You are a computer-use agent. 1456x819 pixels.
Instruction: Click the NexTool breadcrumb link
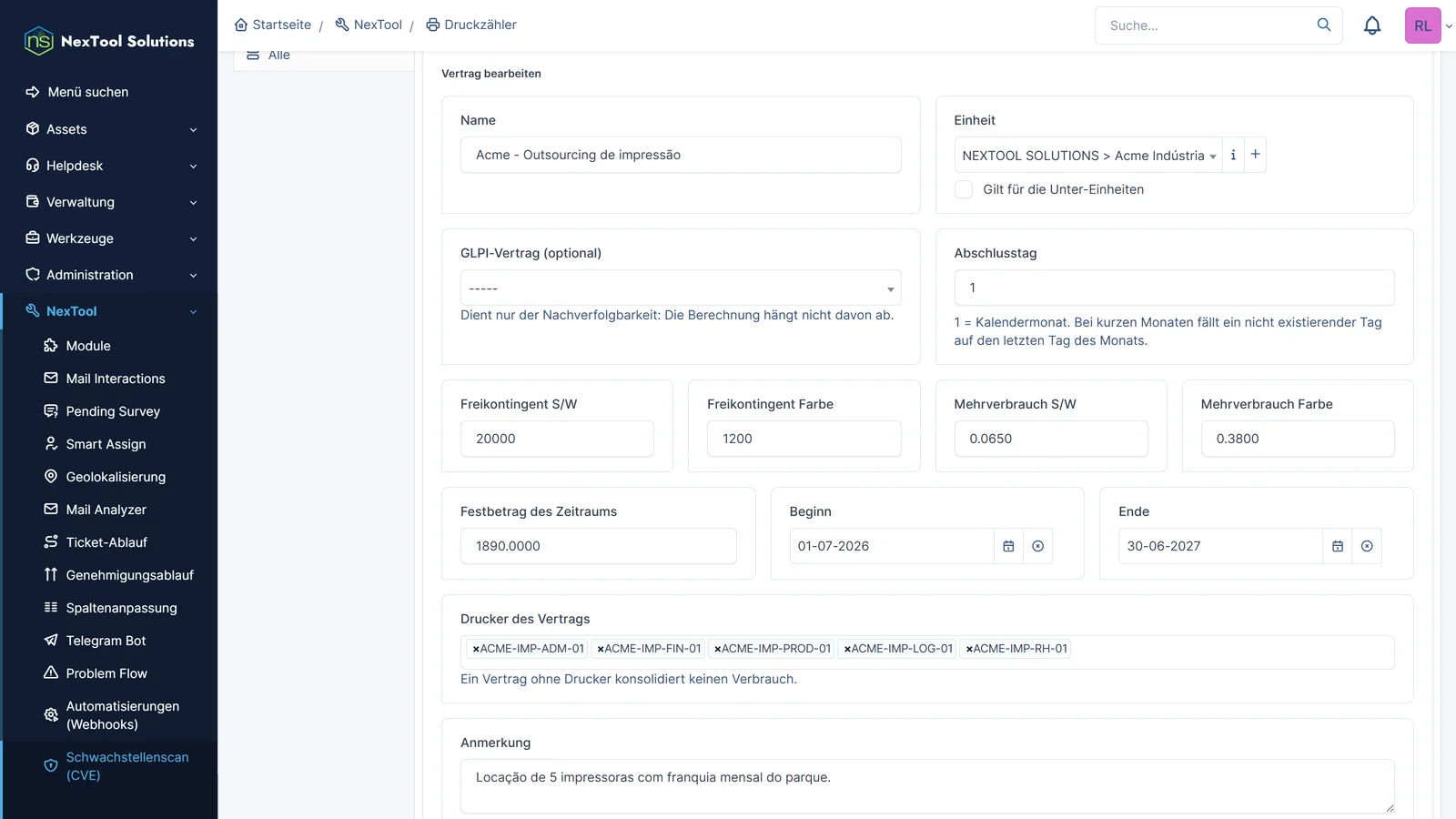[x=369, y=25]
